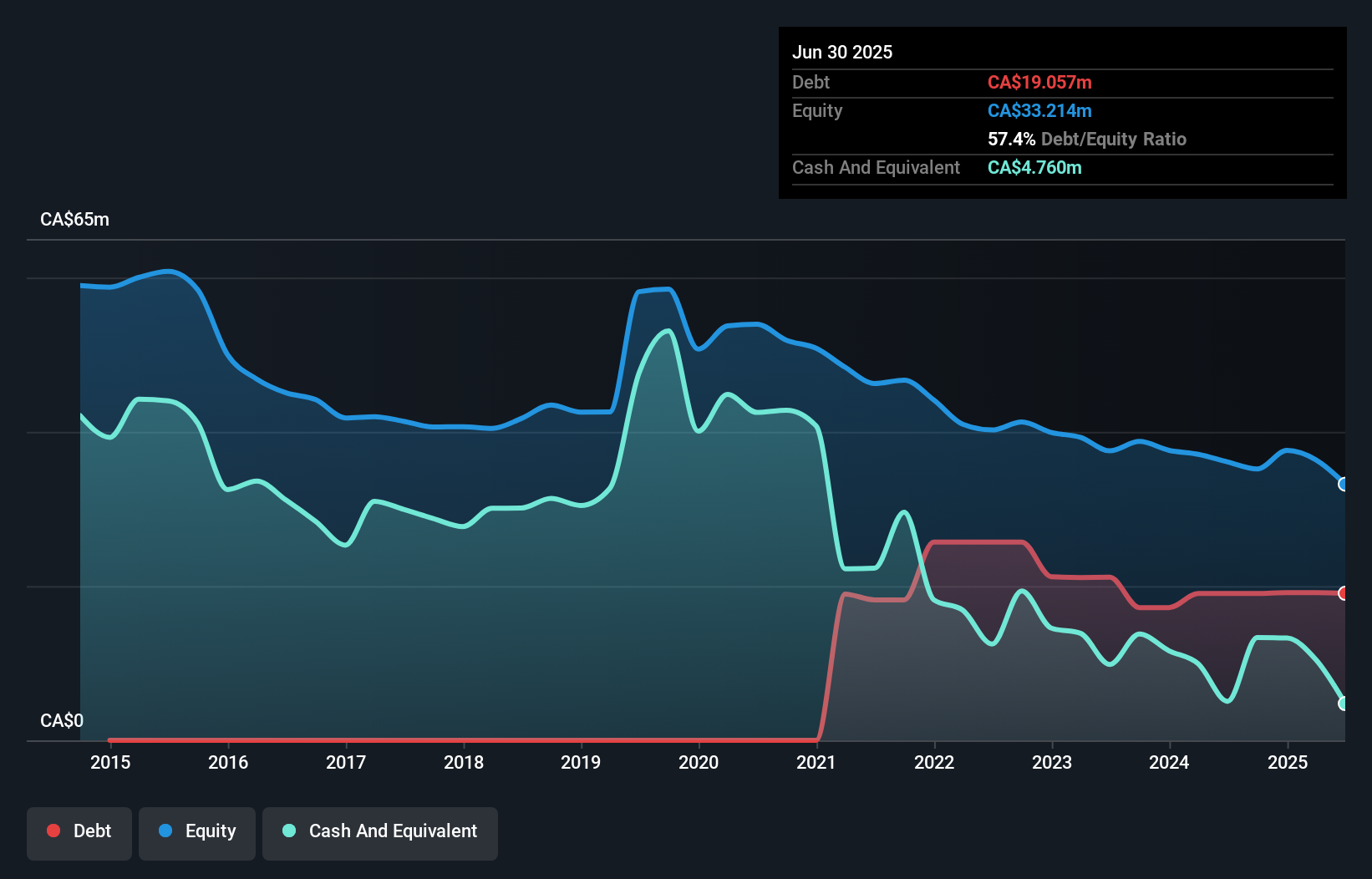Click the teal Cash And Equivalent legend dot

pyautogui.click(x=288, y=831)
